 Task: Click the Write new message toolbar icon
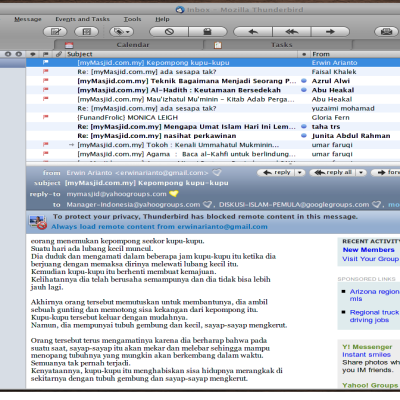pyautogui.click(x=55, y=32)
